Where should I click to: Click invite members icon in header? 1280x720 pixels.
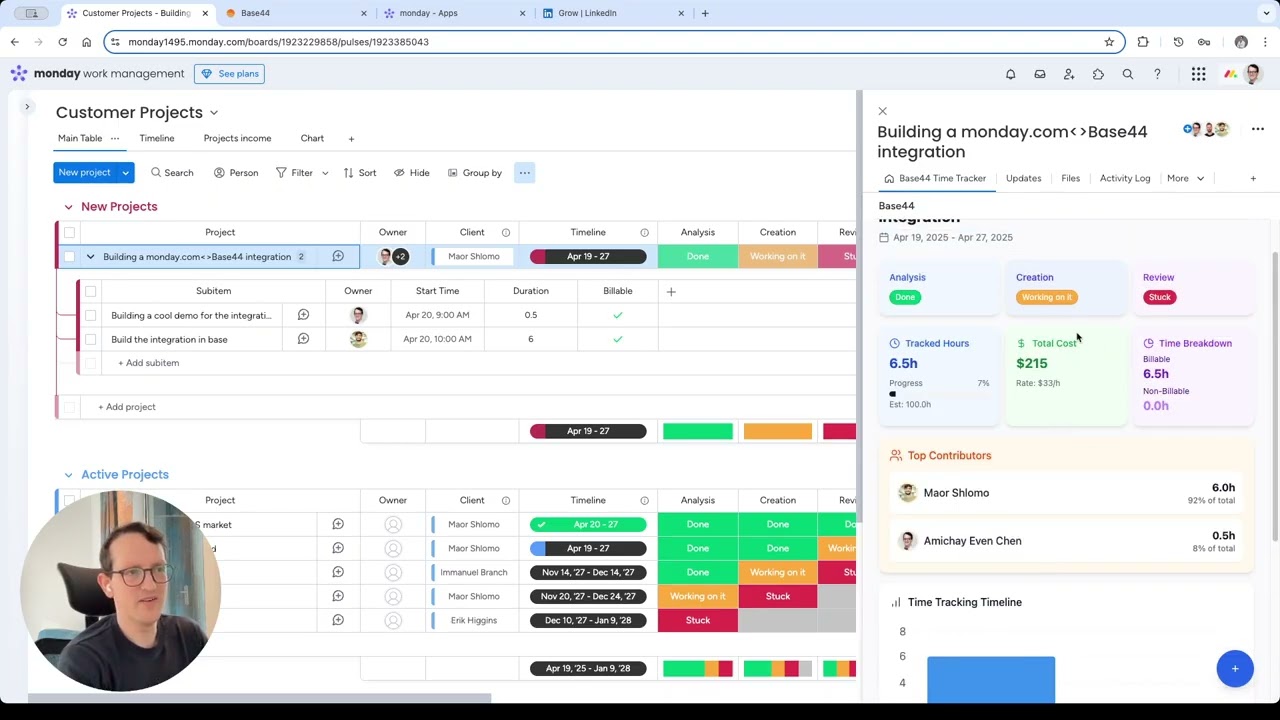1069,74
